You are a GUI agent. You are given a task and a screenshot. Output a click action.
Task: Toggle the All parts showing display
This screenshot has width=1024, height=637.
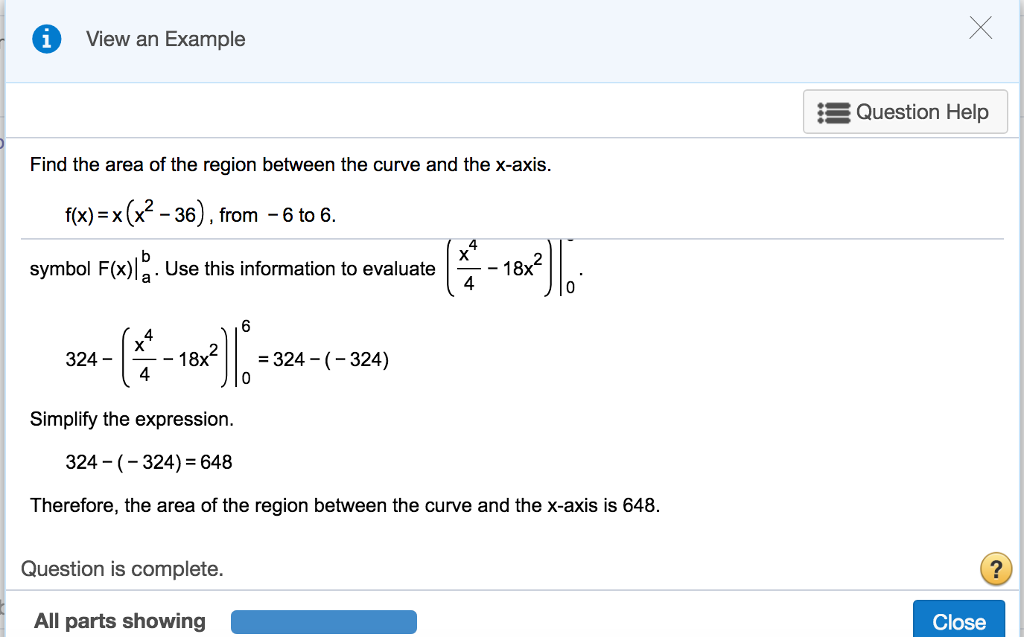(119, 621)
